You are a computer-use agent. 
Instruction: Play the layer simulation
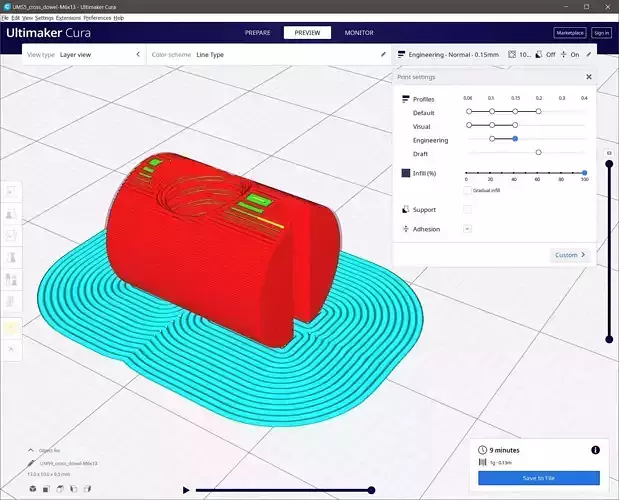(186, 490)
